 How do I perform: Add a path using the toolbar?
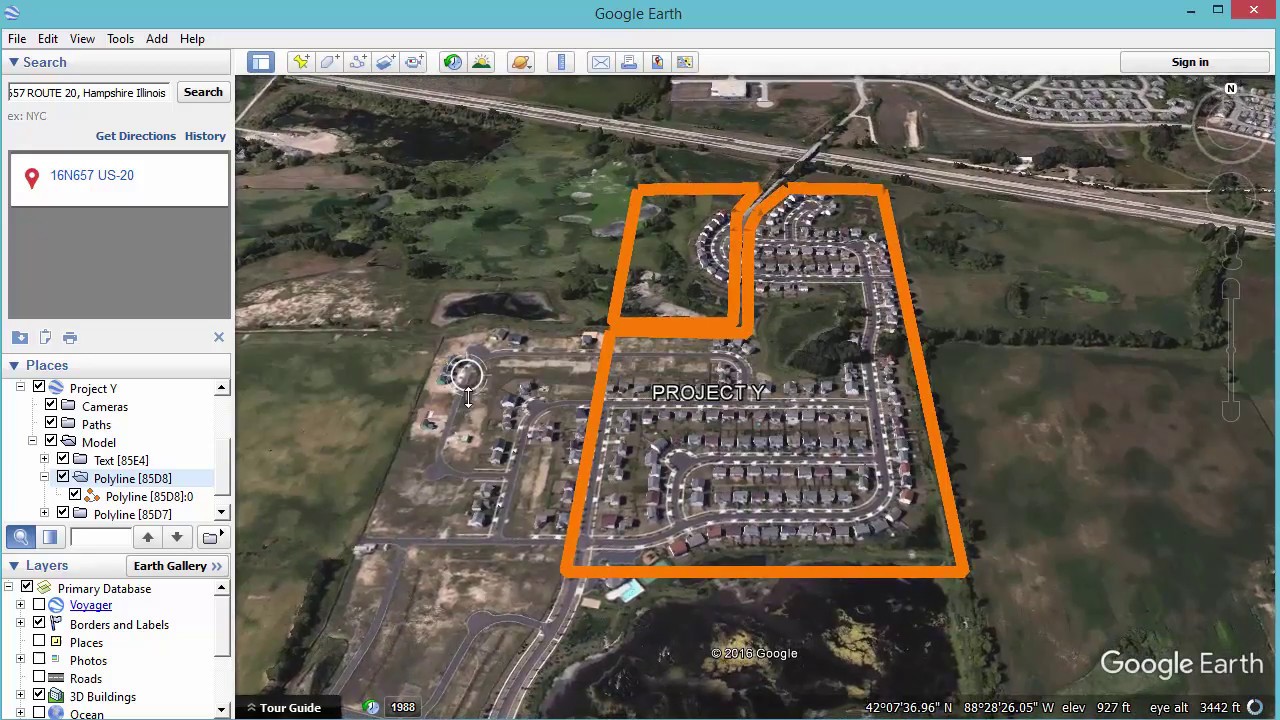pos(357,62)
